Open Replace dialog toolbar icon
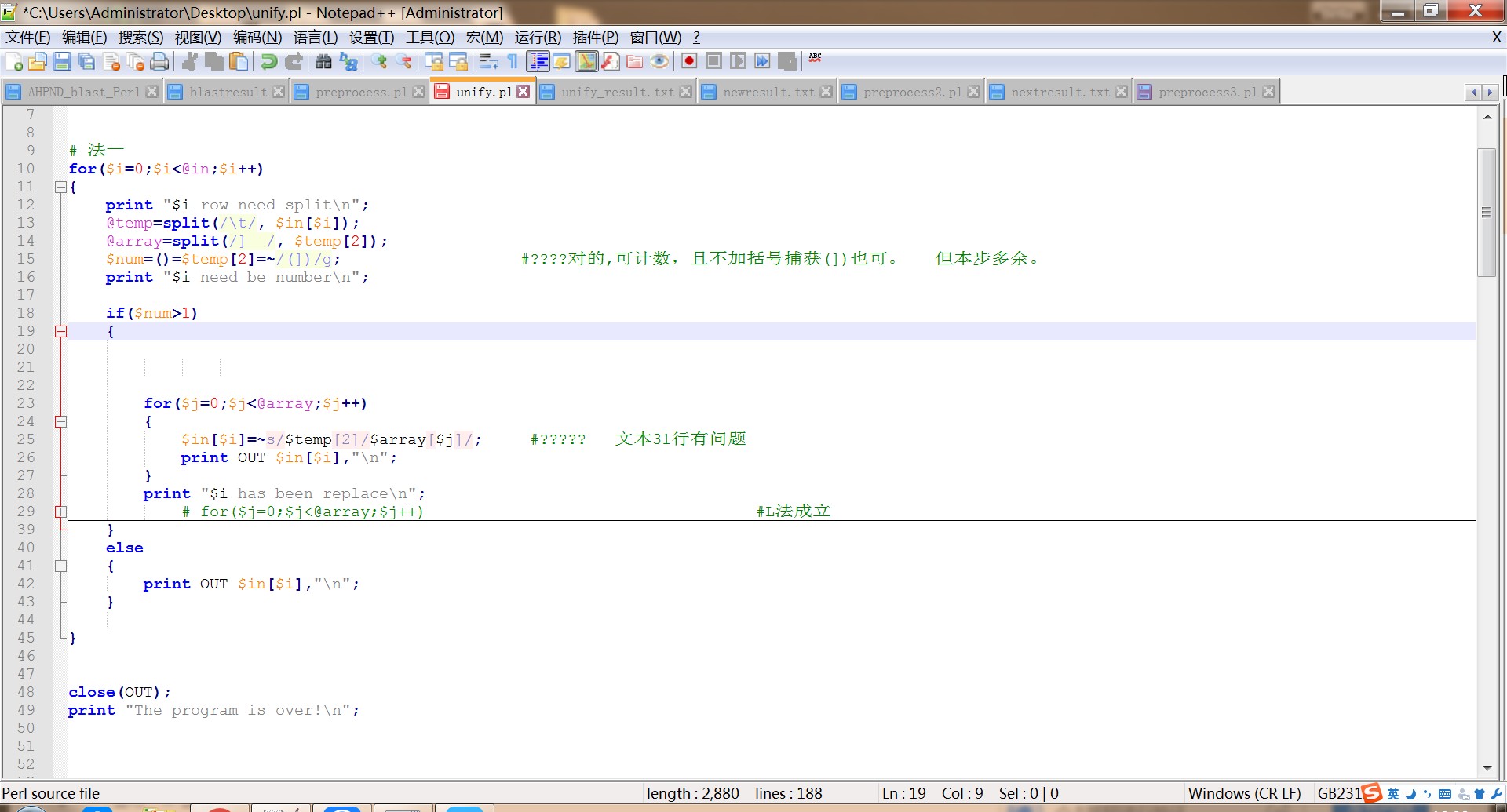 348,61
